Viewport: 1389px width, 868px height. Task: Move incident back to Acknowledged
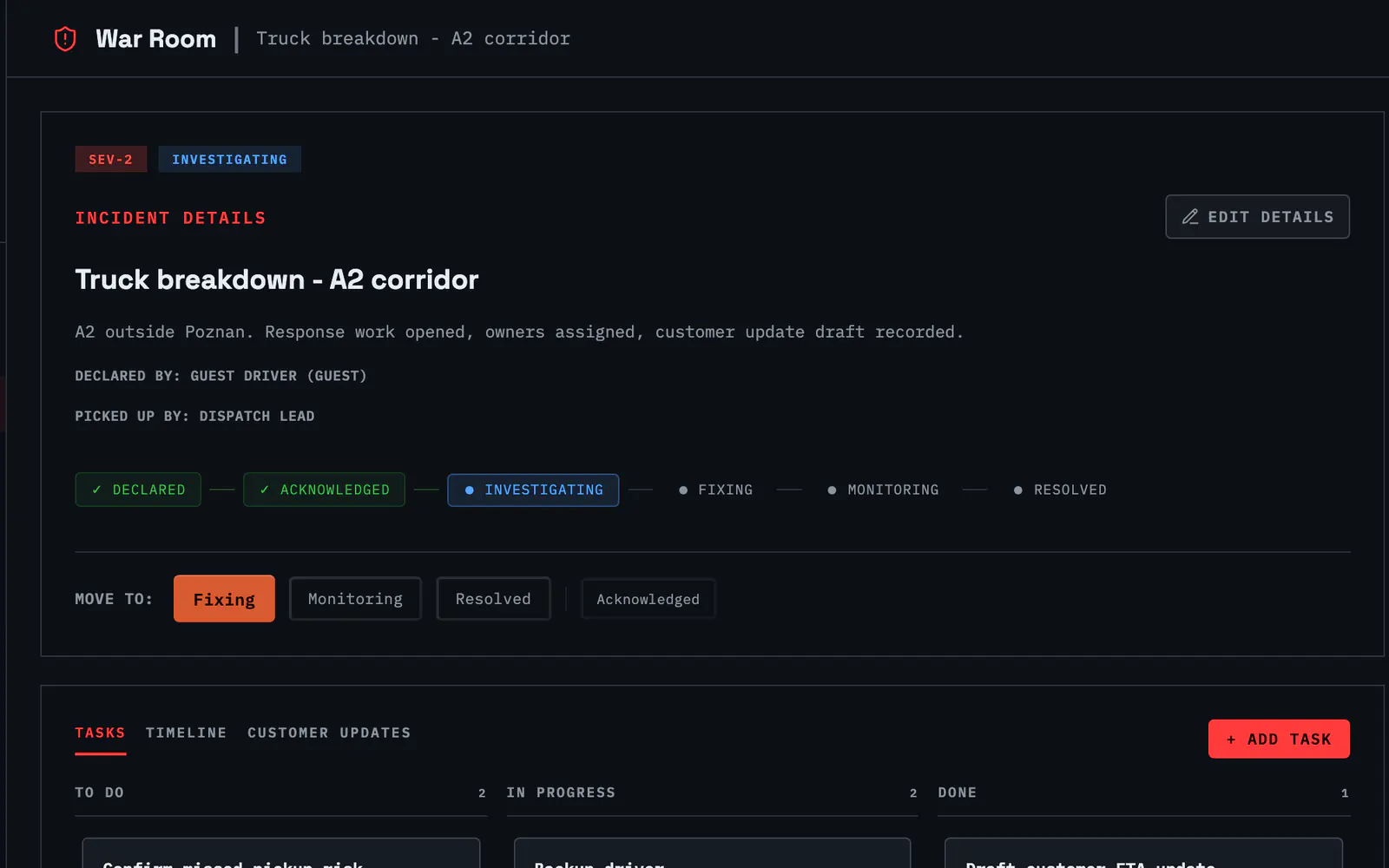pos(648,599)
